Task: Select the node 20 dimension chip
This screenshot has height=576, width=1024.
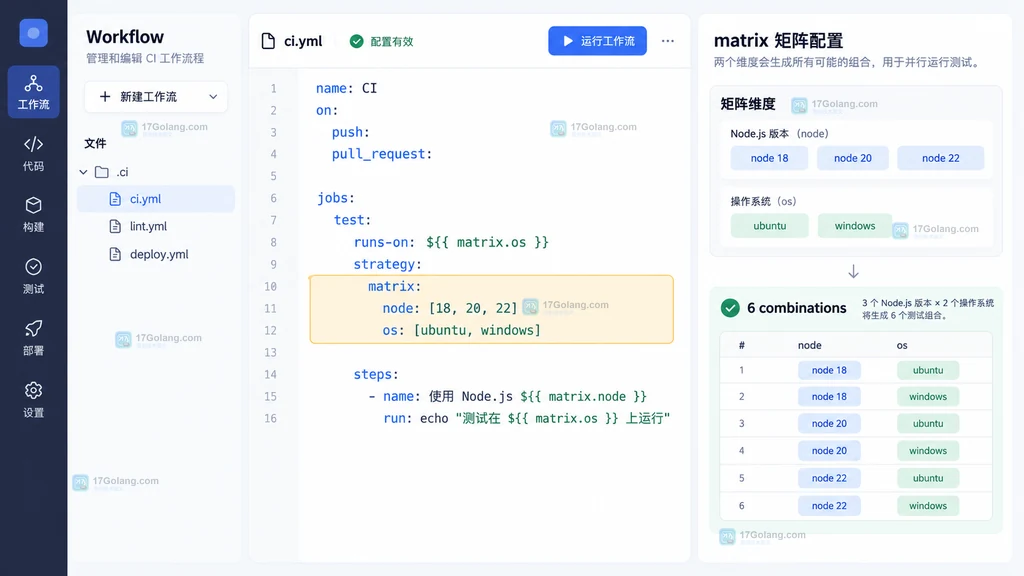Action: pyautogui.click(x=852, y=158)
